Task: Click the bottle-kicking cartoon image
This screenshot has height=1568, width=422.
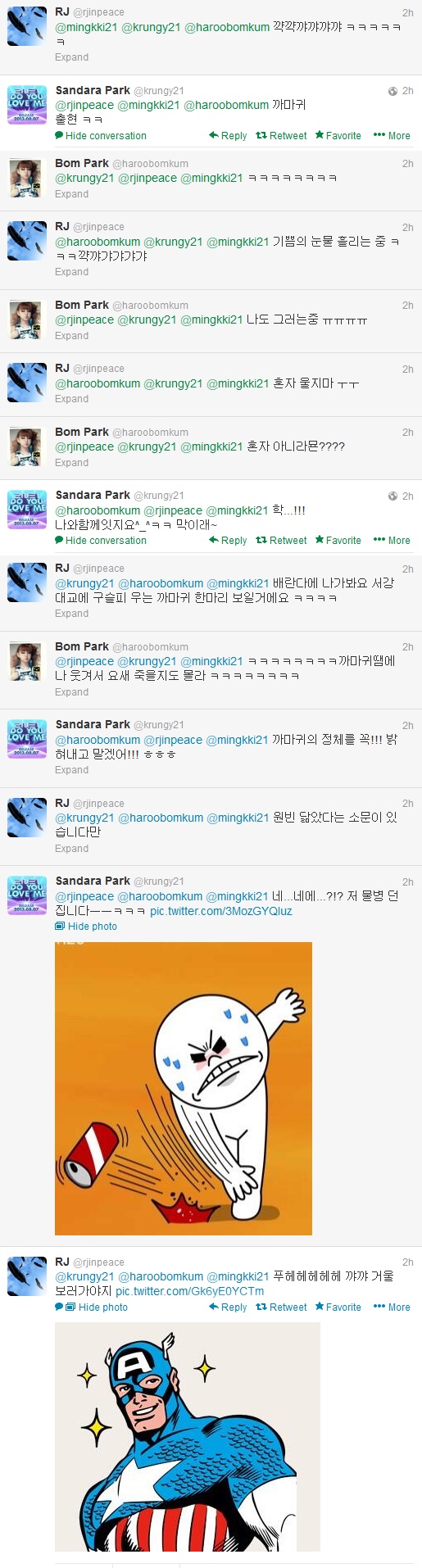Action: click(x=184, y=1089)
